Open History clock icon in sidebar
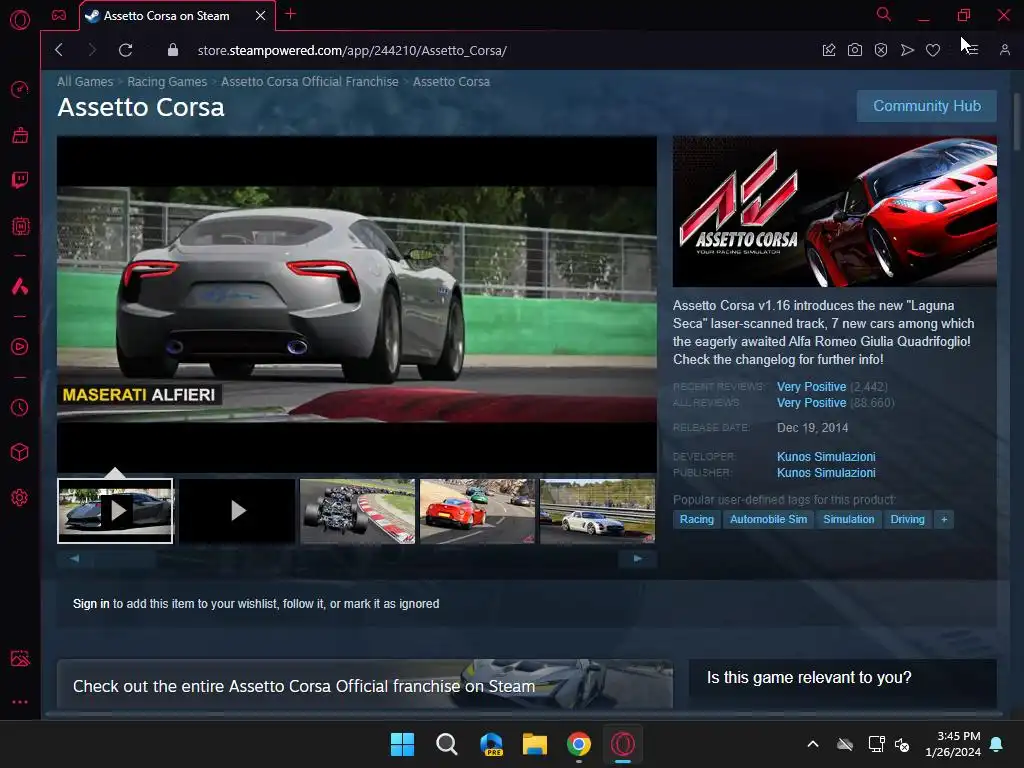1024x768 pixels. 20,408
